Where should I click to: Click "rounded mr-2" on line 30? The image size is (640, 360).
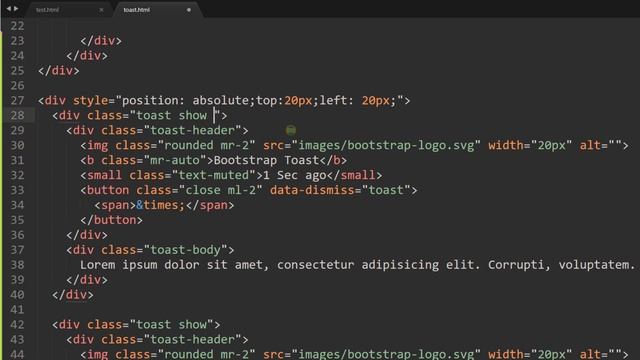pos(207,145)
